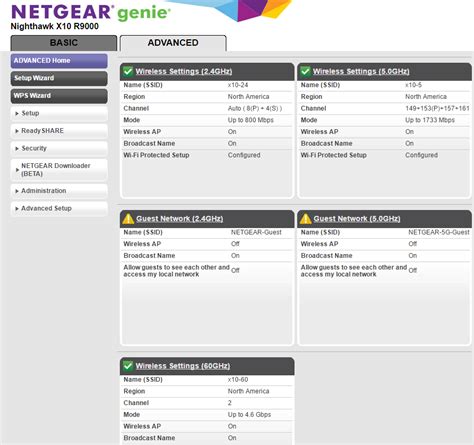
Task: Expand the NETGEAR Downloader (BETA) section
Action: 59,170
